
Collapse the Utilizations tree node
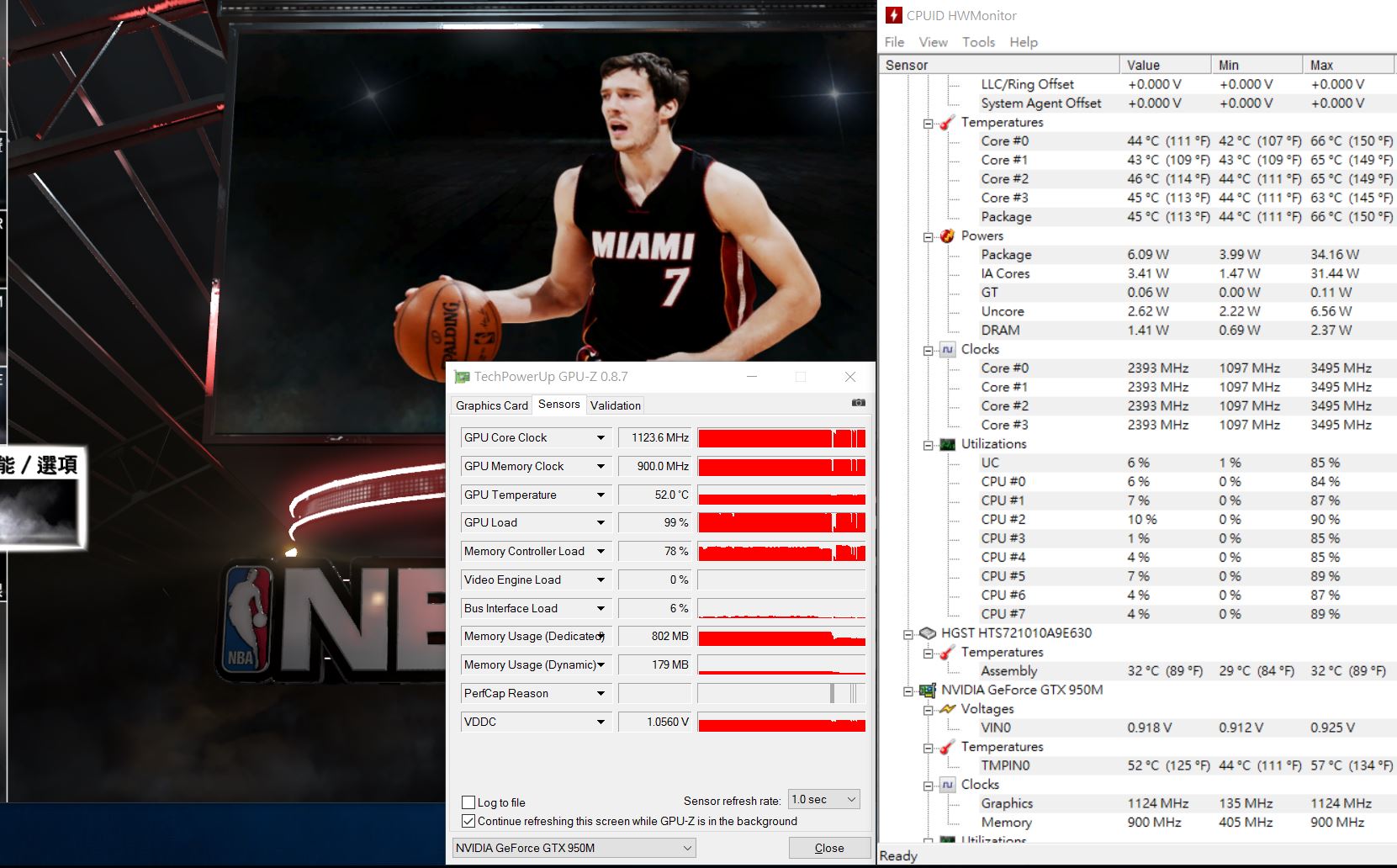click(x=929, y=445)
